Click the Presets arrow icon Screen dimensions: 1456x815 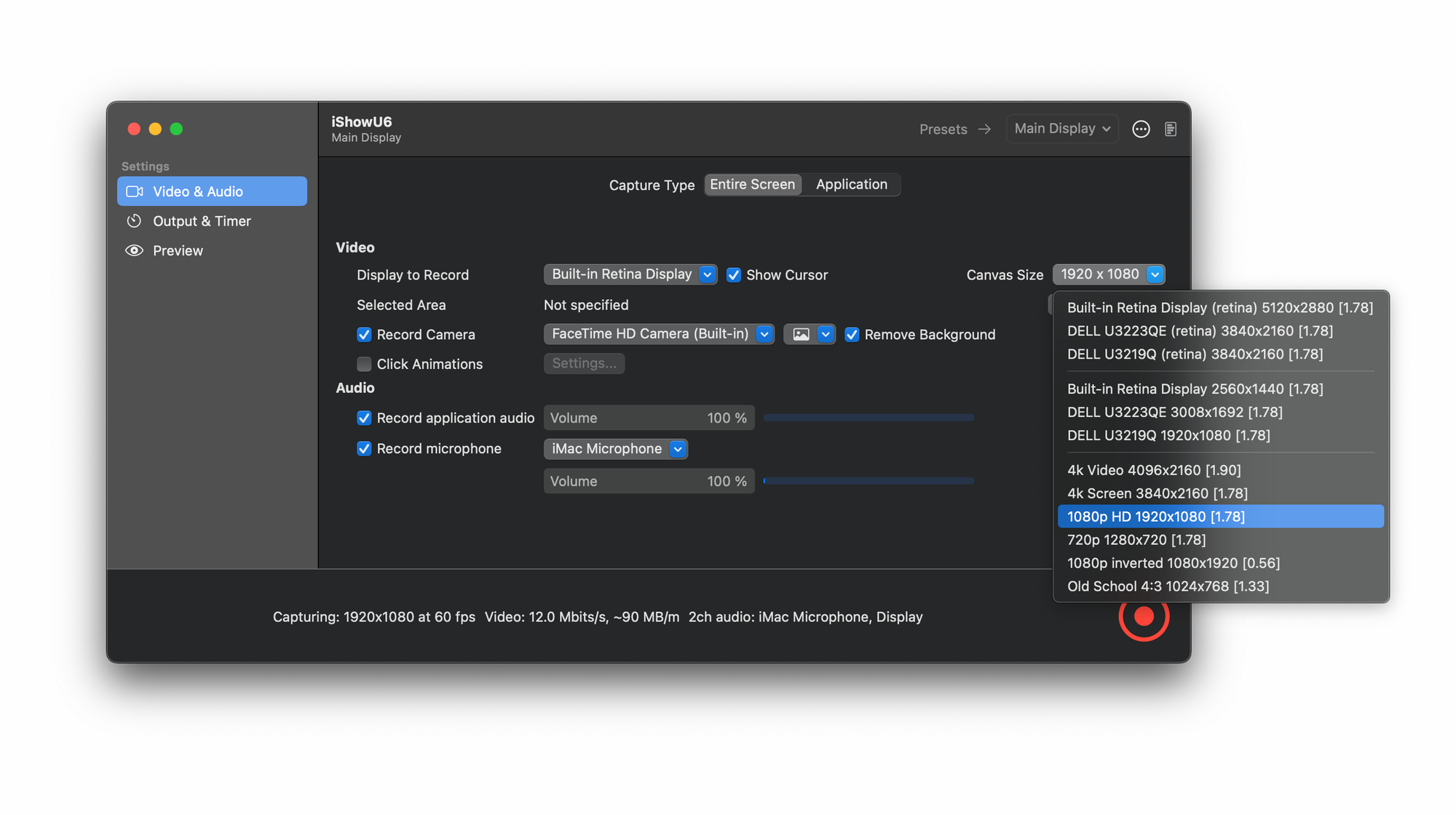point(984,129)
